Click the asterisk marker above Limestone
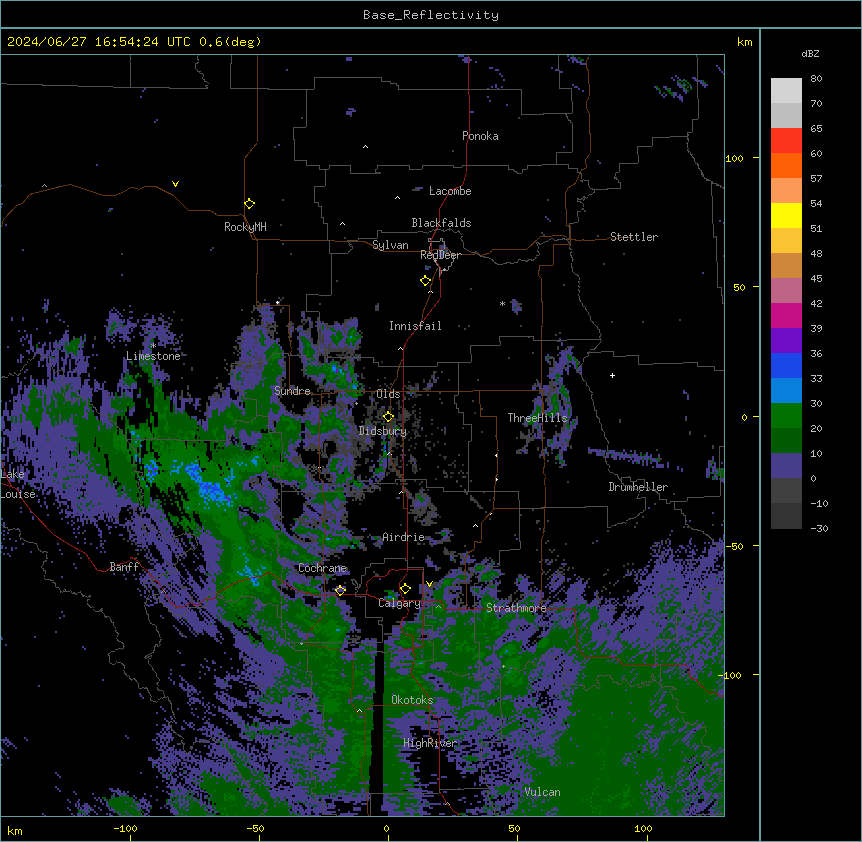Screen dimensions: 862x842 click(153, 346)
